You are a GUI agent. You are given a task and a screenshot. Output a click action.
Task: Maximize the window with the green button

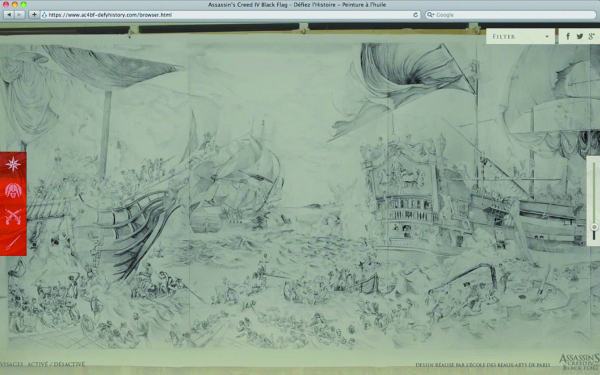23,5
